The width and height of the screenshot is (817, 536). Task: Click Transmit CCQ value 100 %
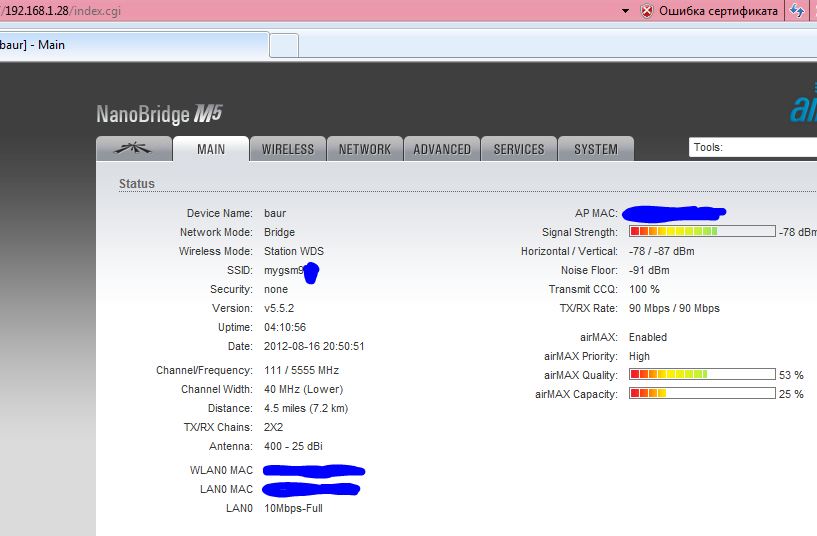tap(644, 289)
